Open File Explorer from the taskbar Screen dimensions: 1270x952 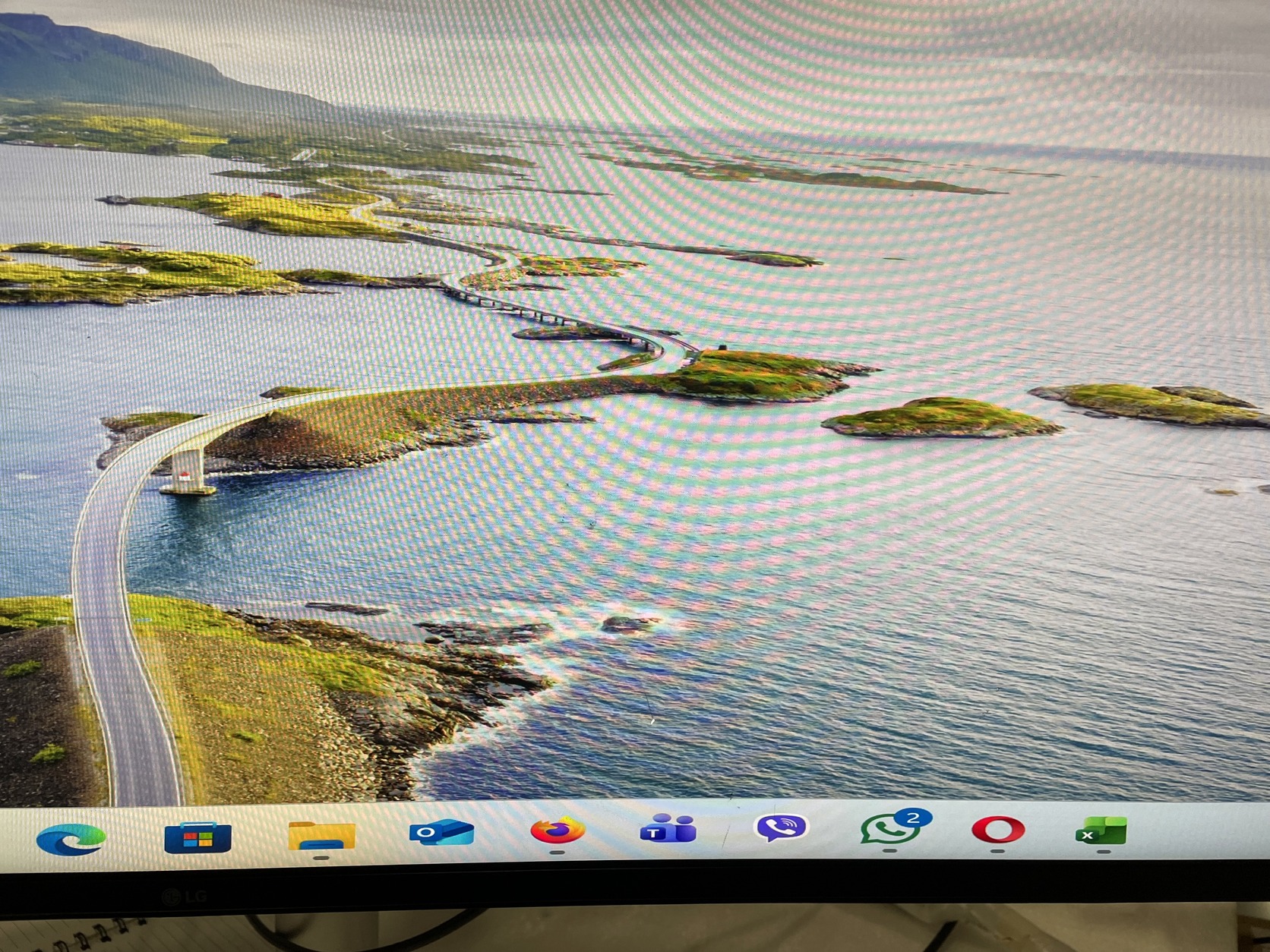pyautogui.click(x=321, y=834)
